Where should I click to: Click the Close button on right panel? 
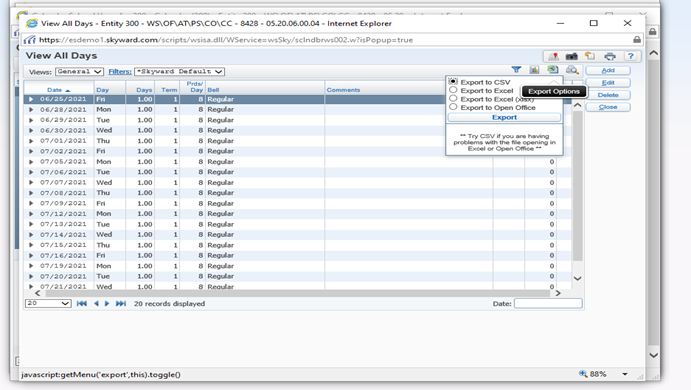608,107
